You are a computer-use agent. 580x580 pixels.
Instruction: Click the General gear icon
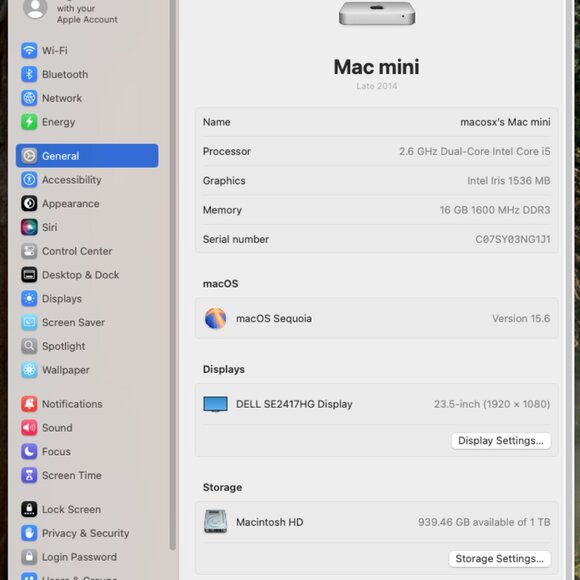pos(29,156)
